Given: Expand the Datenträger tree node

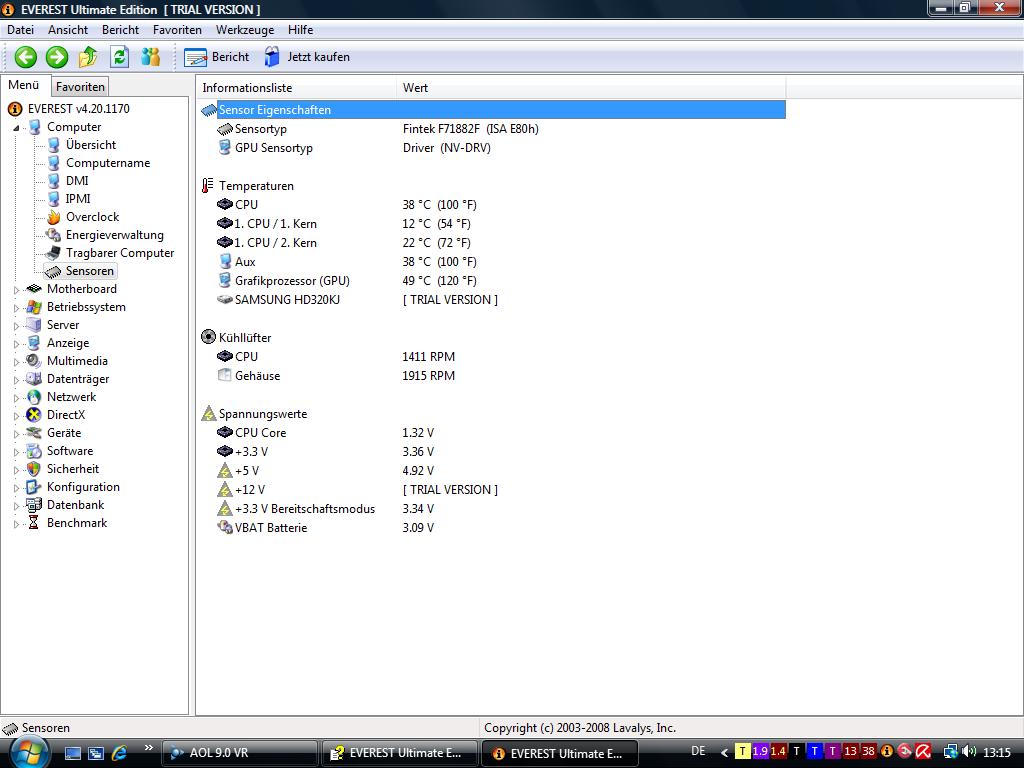Looking at the screenshot, I should coord(17,379).
